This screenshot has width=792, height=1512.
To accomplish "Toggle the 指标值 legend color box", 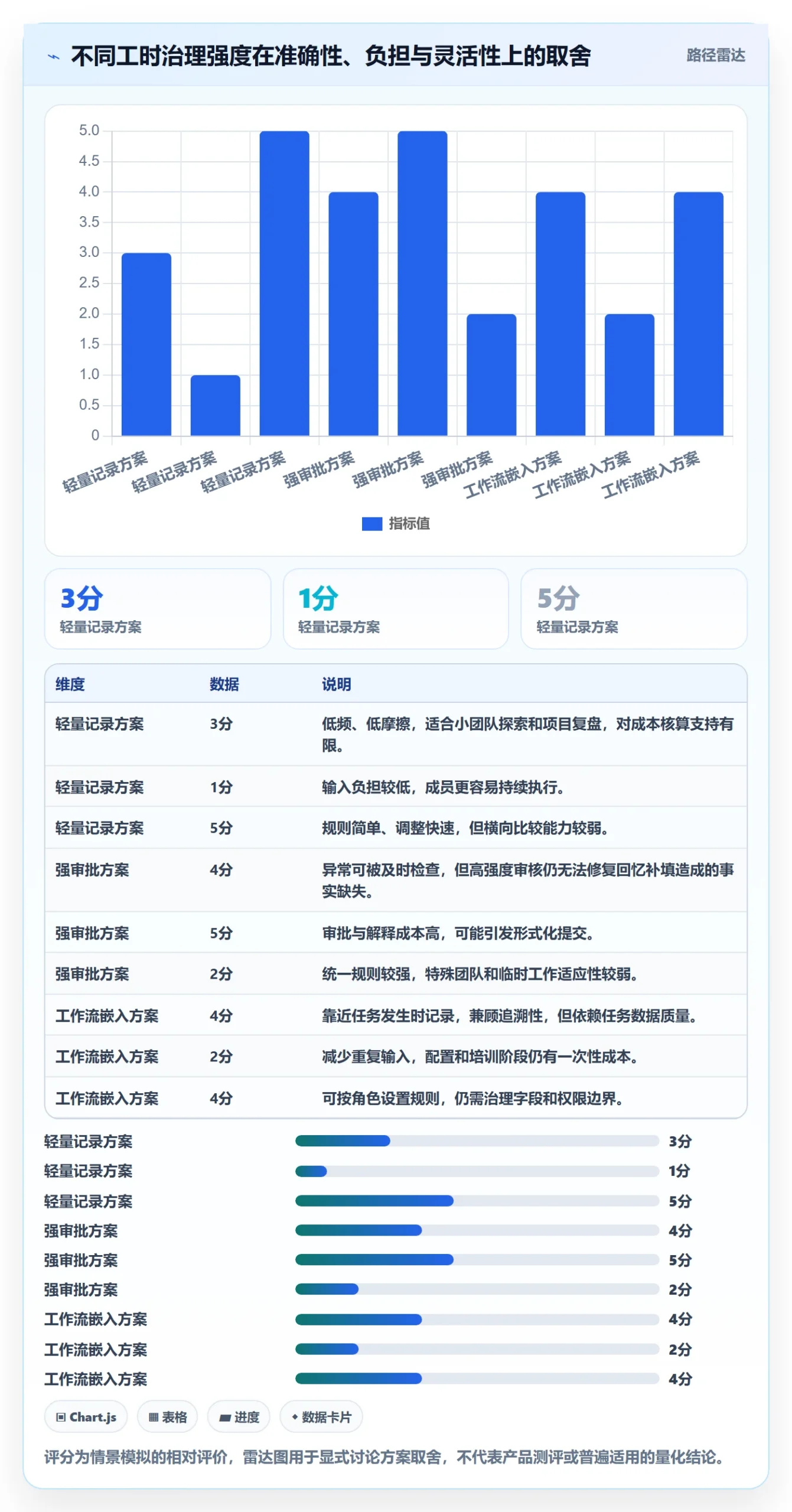I will tap(371, 524).
